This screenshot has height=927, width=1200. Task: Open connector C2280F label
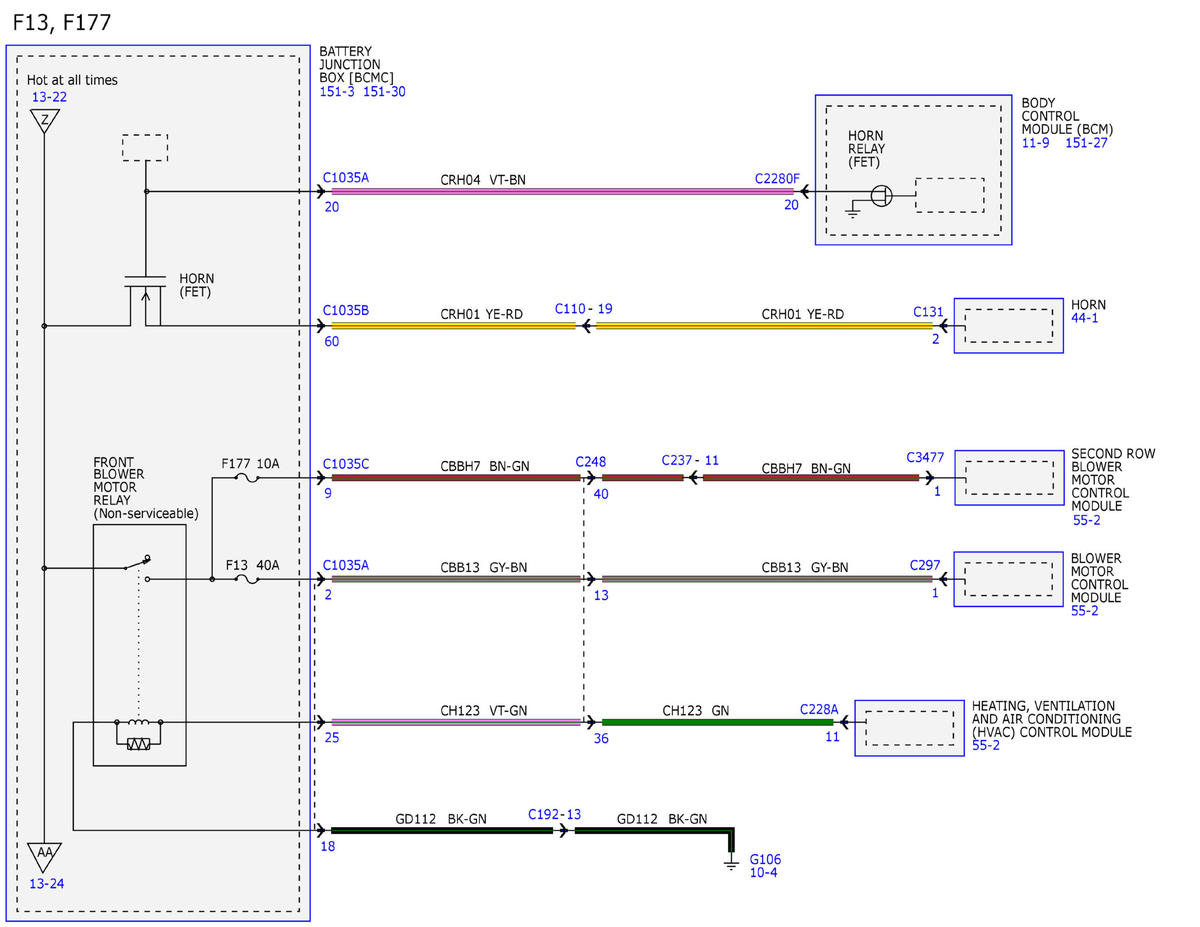[777, 178]
